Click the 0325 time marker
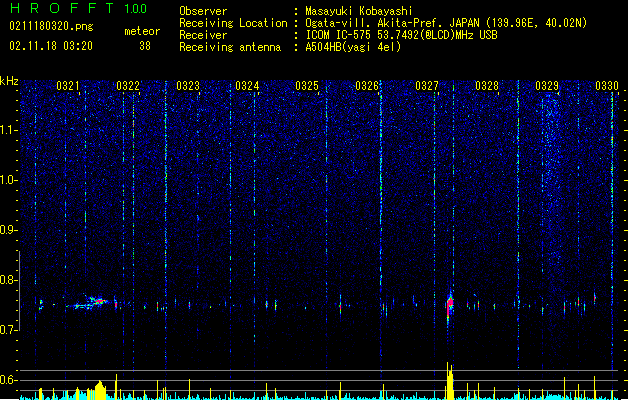 307,86
